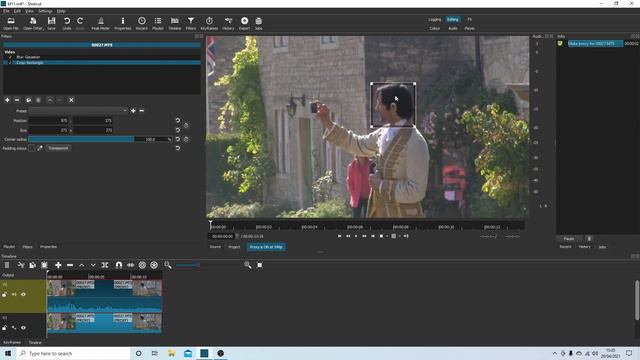Open the File menu
This screenshot has height=360, width=640.
6,11
